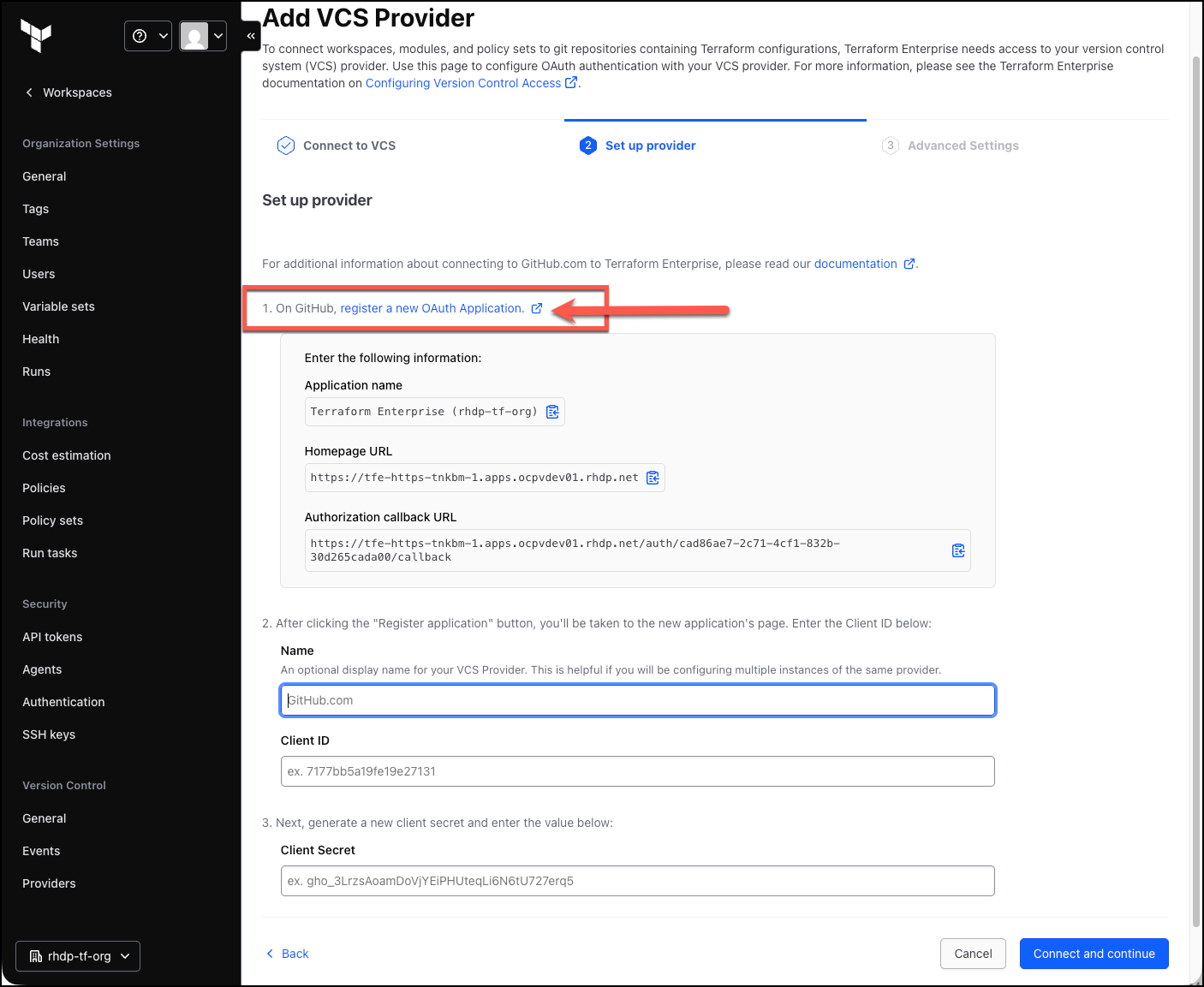Expand the rhdp-tf-org organization switcher
Viewport: 1204px width, 987px height.
tap(78, 956)
